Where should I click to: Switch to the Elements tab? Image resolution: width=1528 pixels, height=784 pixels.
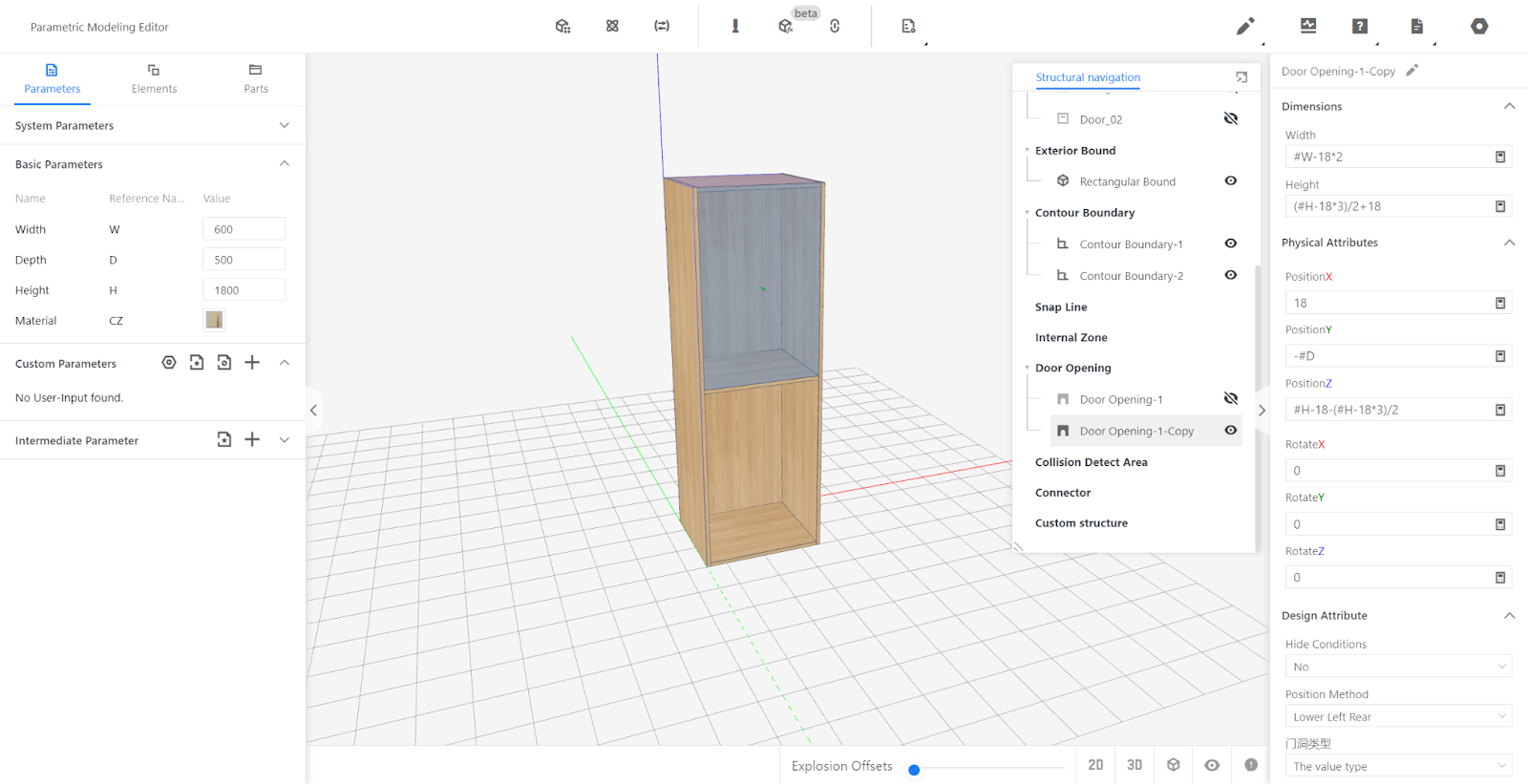154,78
